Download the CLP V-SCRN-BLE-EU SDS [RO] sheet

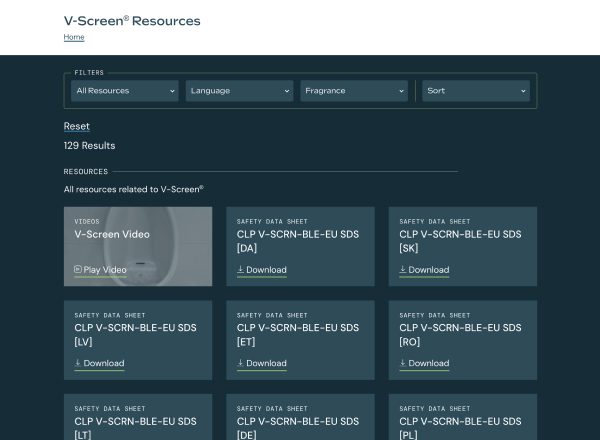click(x=424, y=363)
